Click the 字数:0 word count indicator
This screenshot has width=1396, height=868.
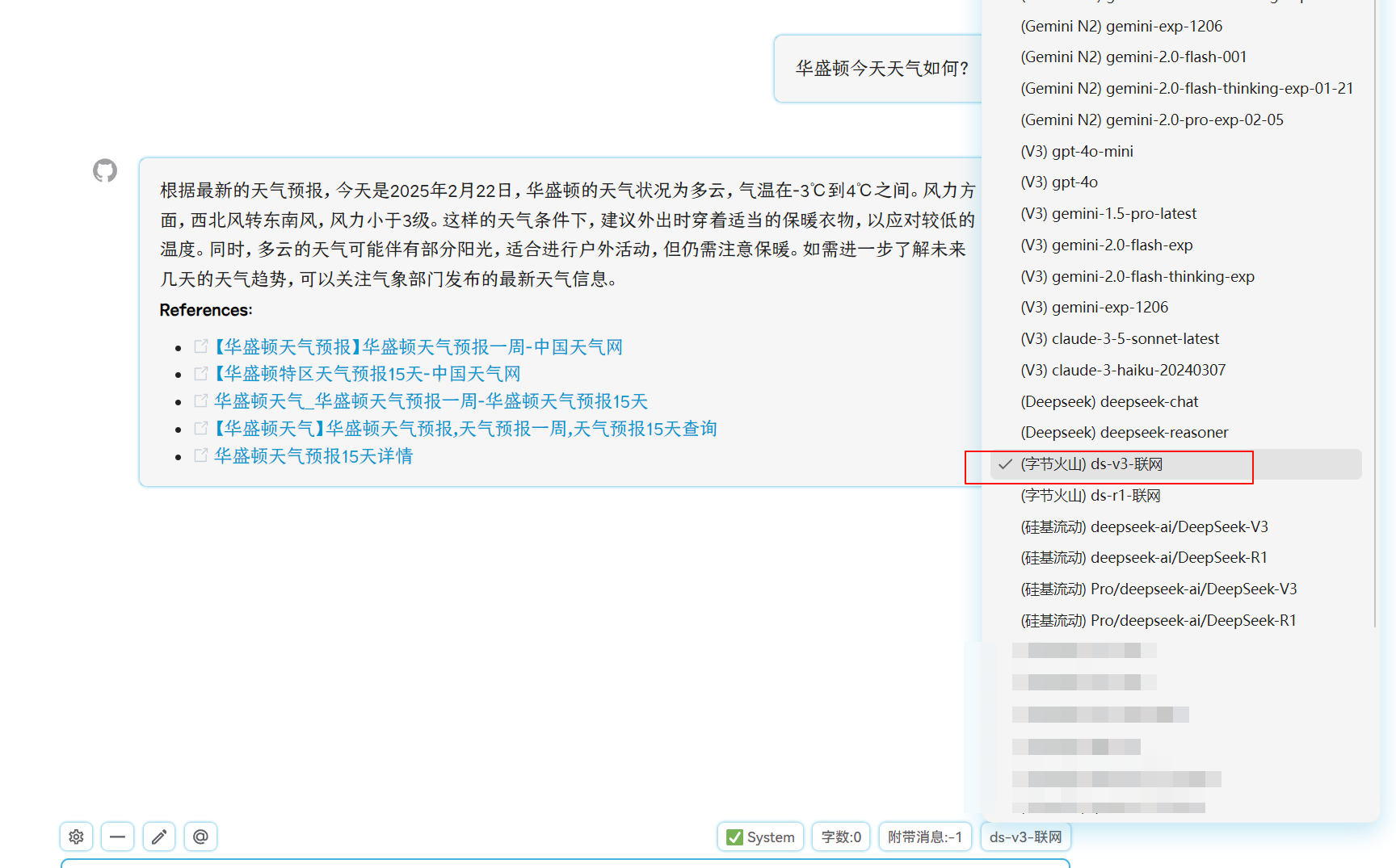841,837
